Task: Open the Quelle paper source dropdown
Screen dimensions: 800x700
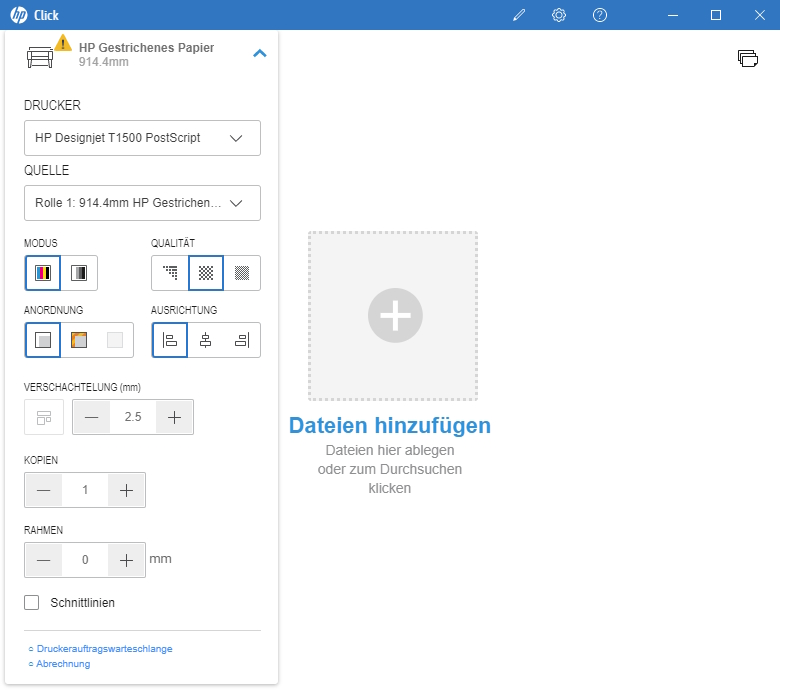Action: 142,203
